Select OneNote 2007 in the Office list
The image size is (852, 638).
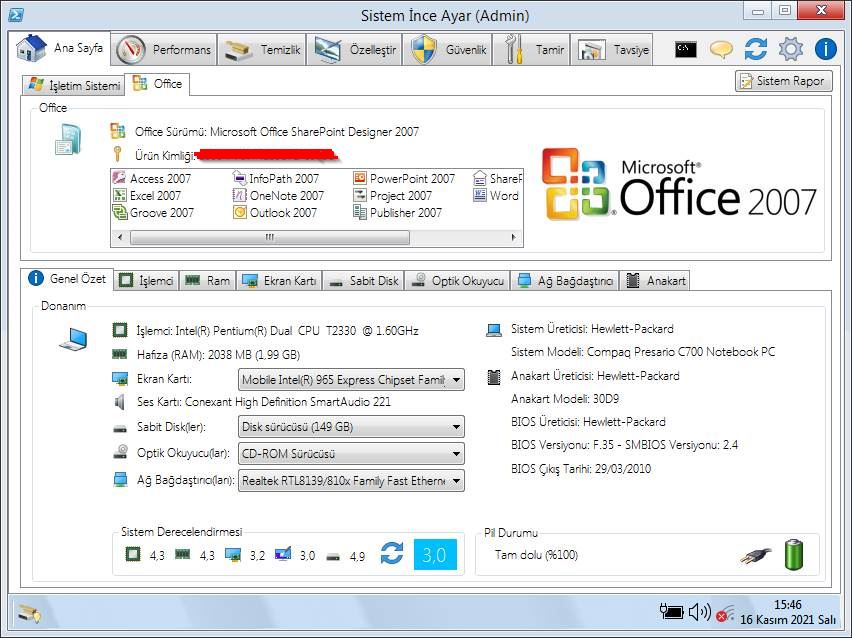point(278,196)
